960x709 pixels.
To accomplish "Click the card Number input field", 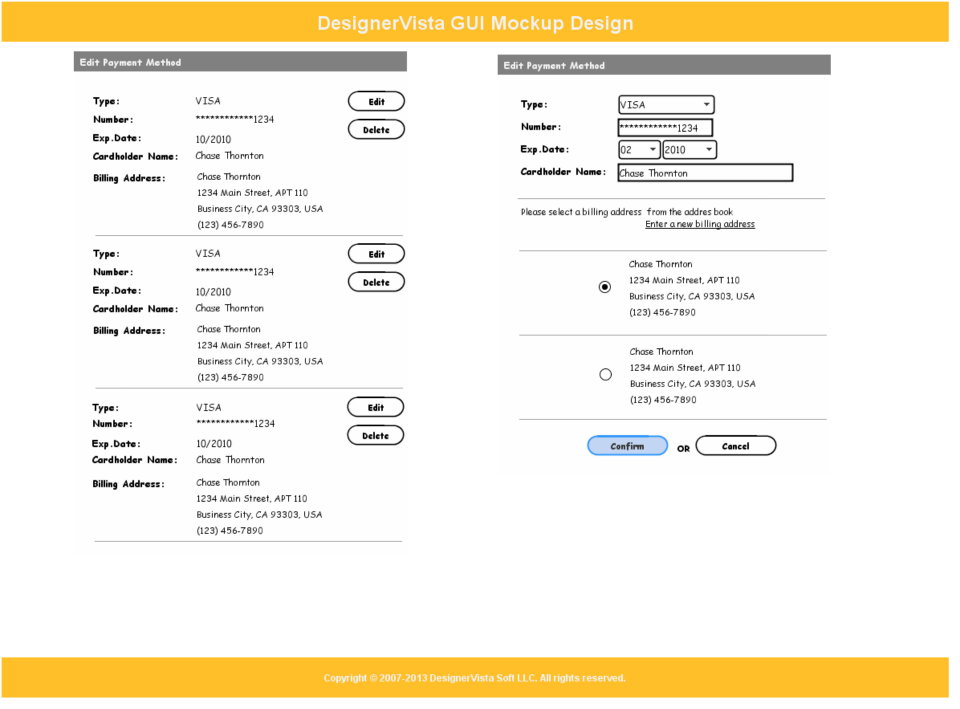I will [x=666, y=127].
